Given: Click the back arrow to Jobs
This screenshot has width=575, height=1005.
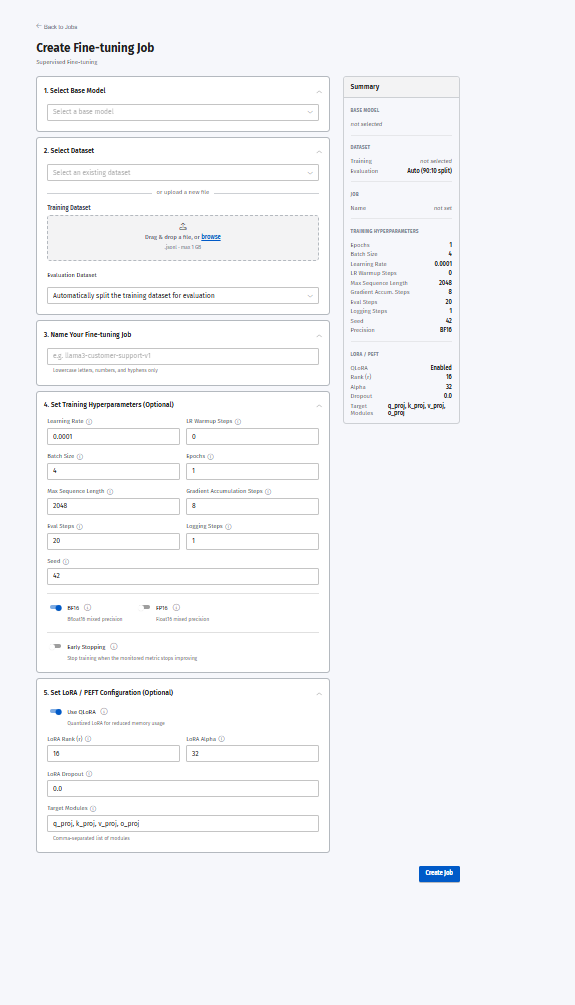Looking at the screenshot, I should pyautogui.click(x=39, y=26).
